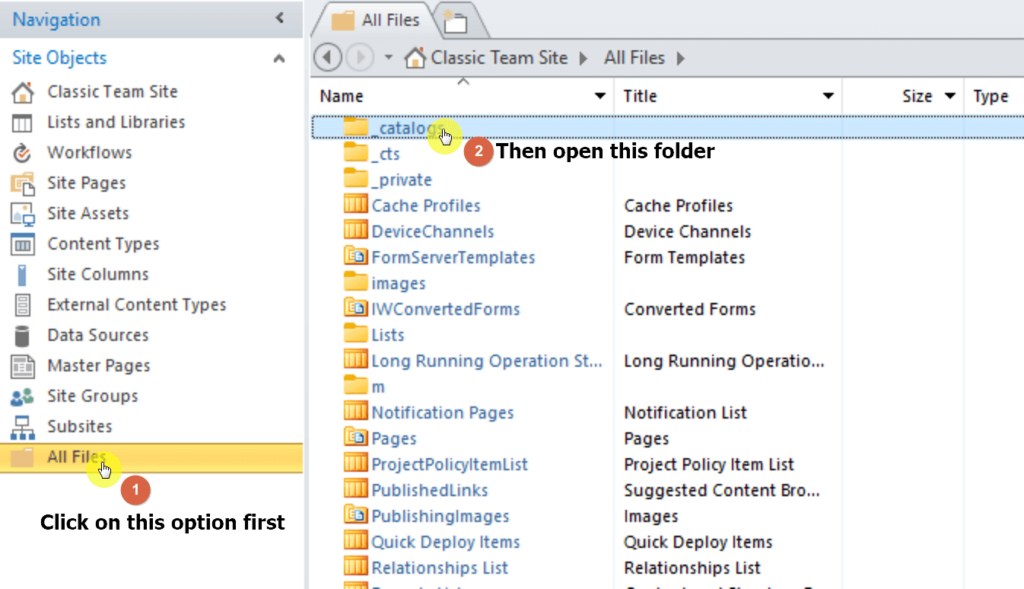Click the images folder icon

point(356,282)
